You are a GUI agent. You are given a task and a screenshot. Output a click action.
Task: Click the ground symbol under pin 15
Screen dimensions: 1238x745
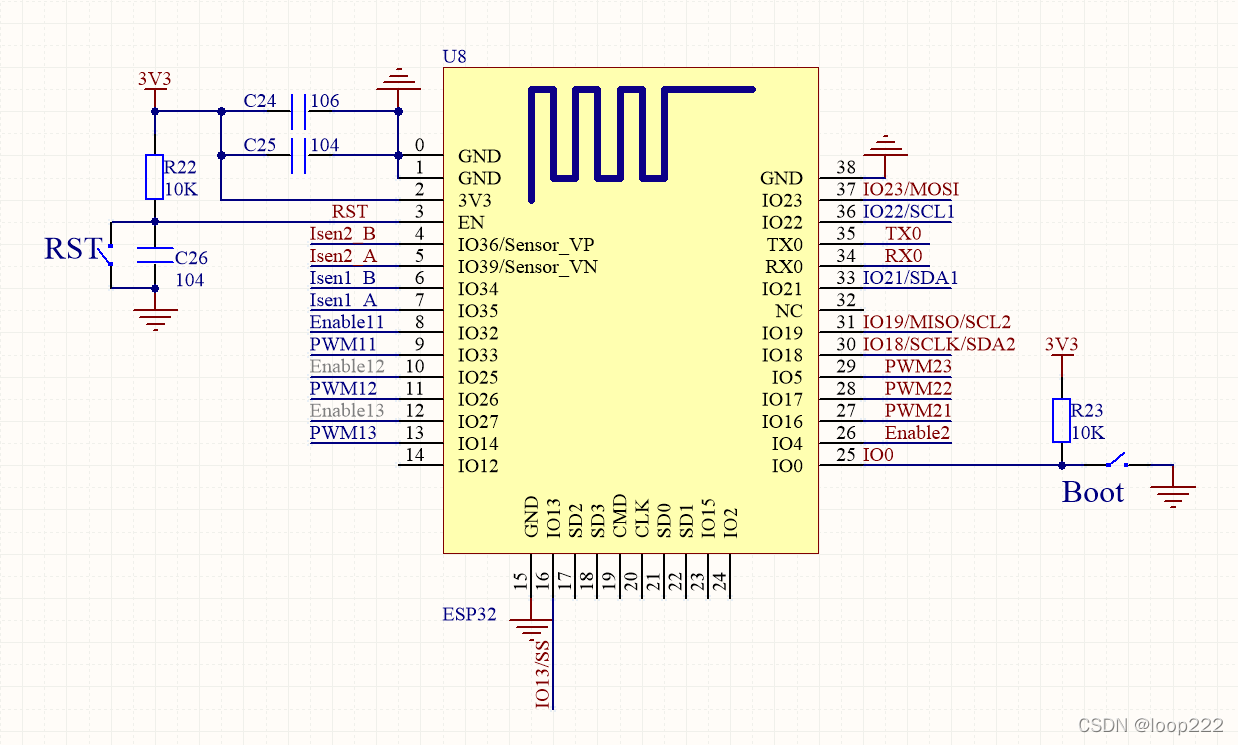click(531, 631)
